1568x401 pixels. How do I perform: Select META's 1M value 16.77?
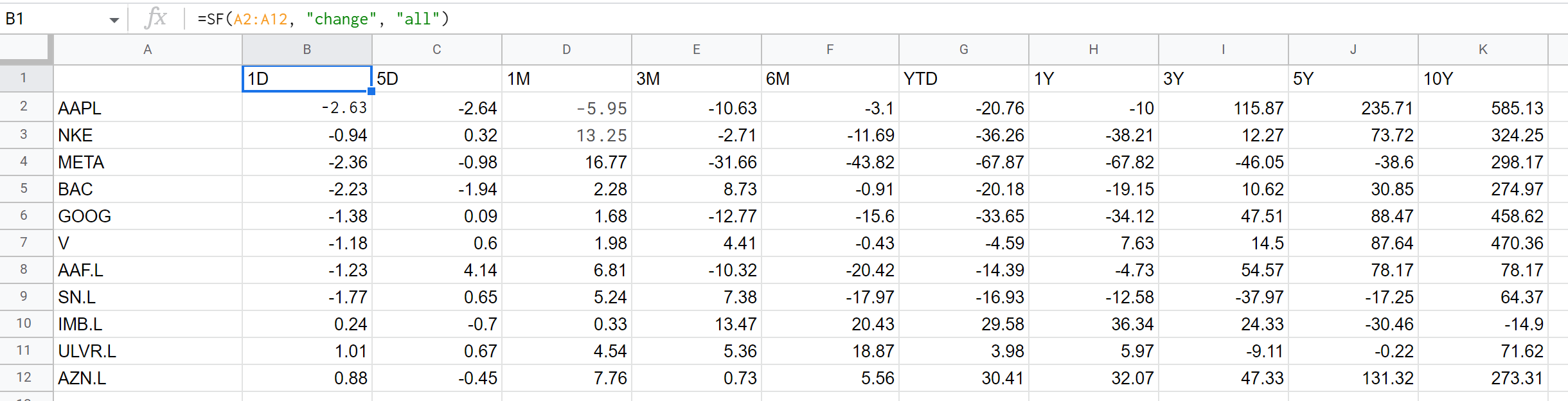click(x=567, y=162)
